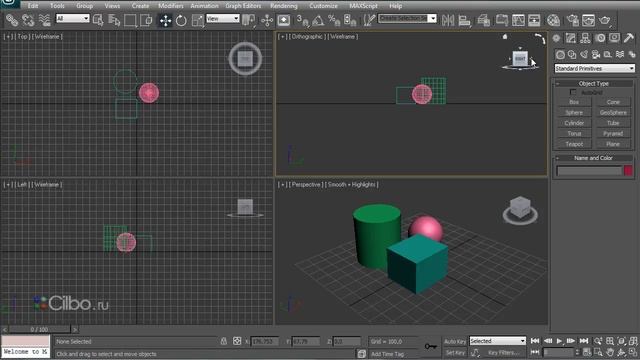This screenshot has height=360, width=640.
Task: Open the Animation menu
Action: click(204, 6)
